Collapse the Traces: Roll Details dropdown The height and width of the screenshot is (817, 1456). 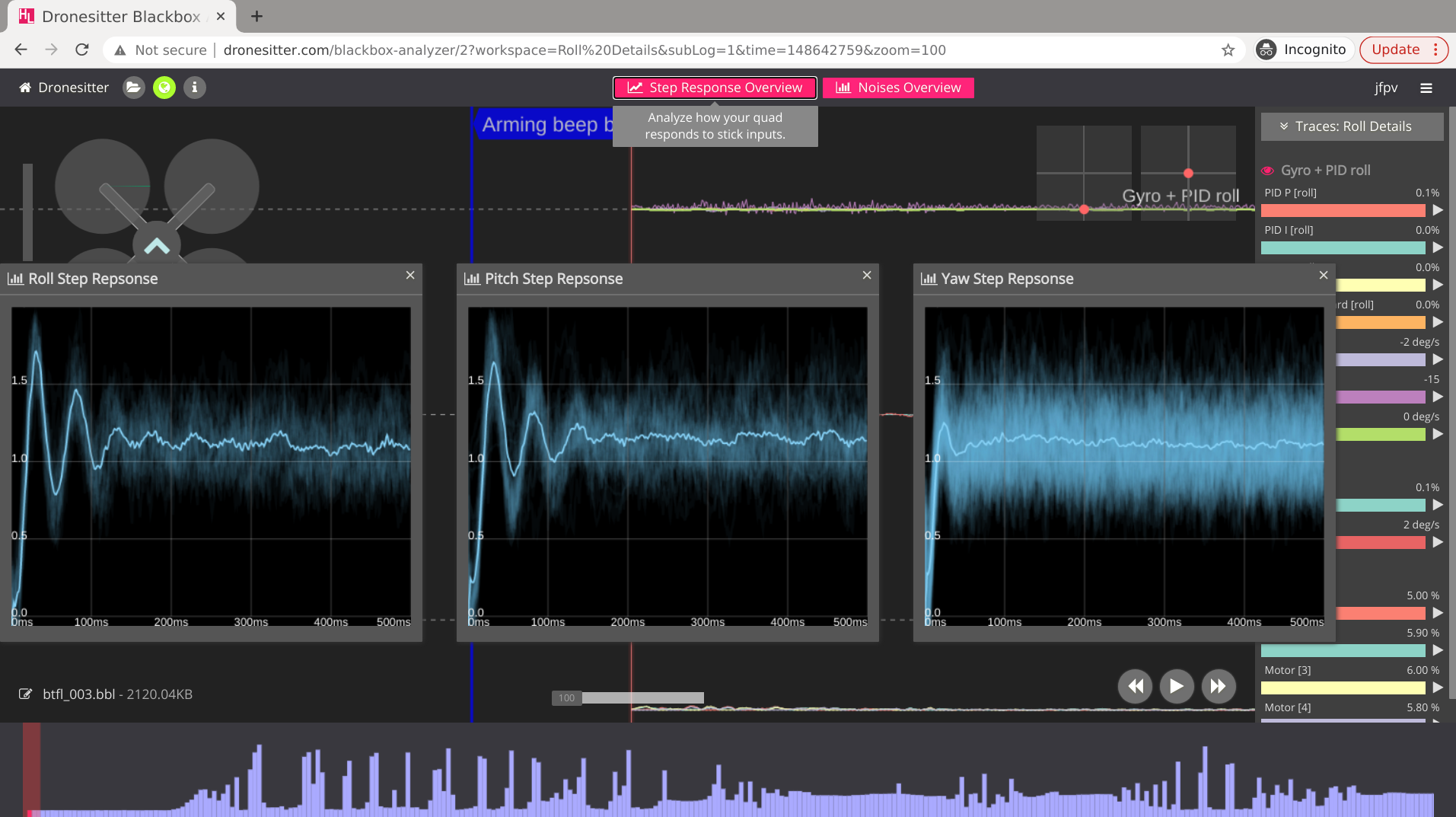1352,126
